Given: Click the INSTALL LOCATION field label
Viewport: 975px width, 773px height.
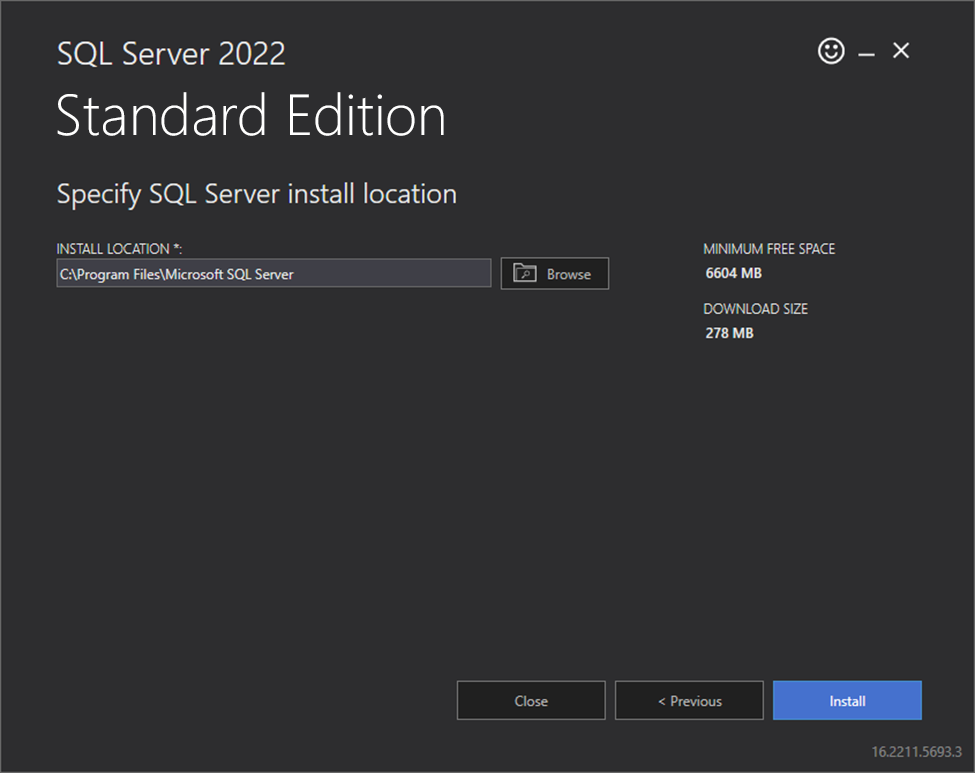Looking at the screenshot, I should click(x=110, y=249).
